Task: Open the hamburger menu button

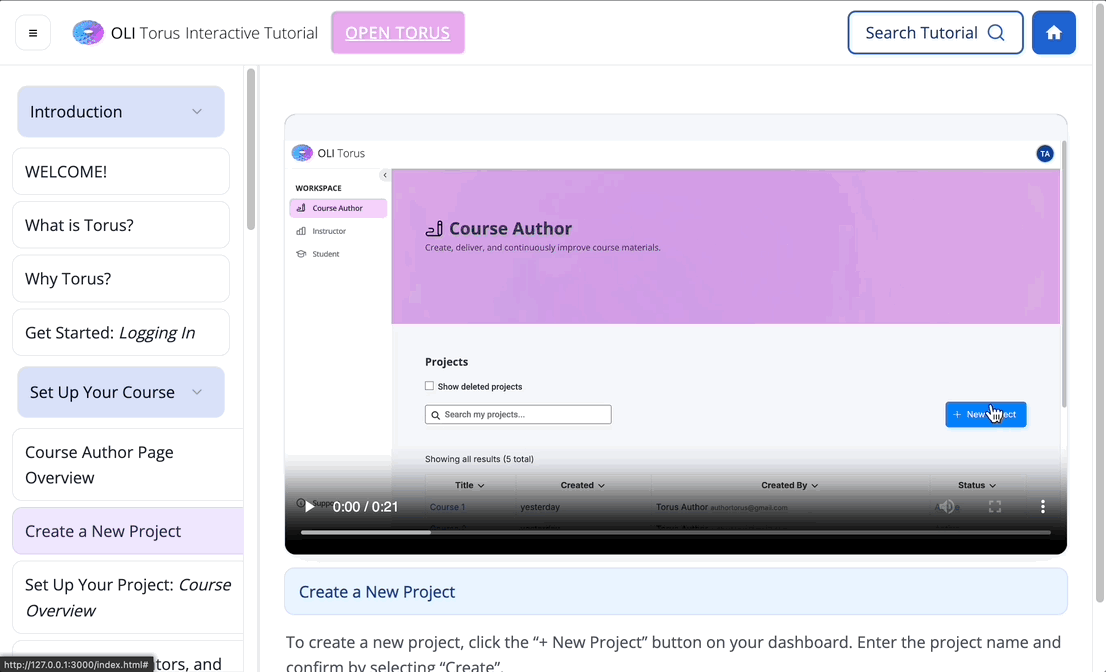Action: click(x=32, y=33)
